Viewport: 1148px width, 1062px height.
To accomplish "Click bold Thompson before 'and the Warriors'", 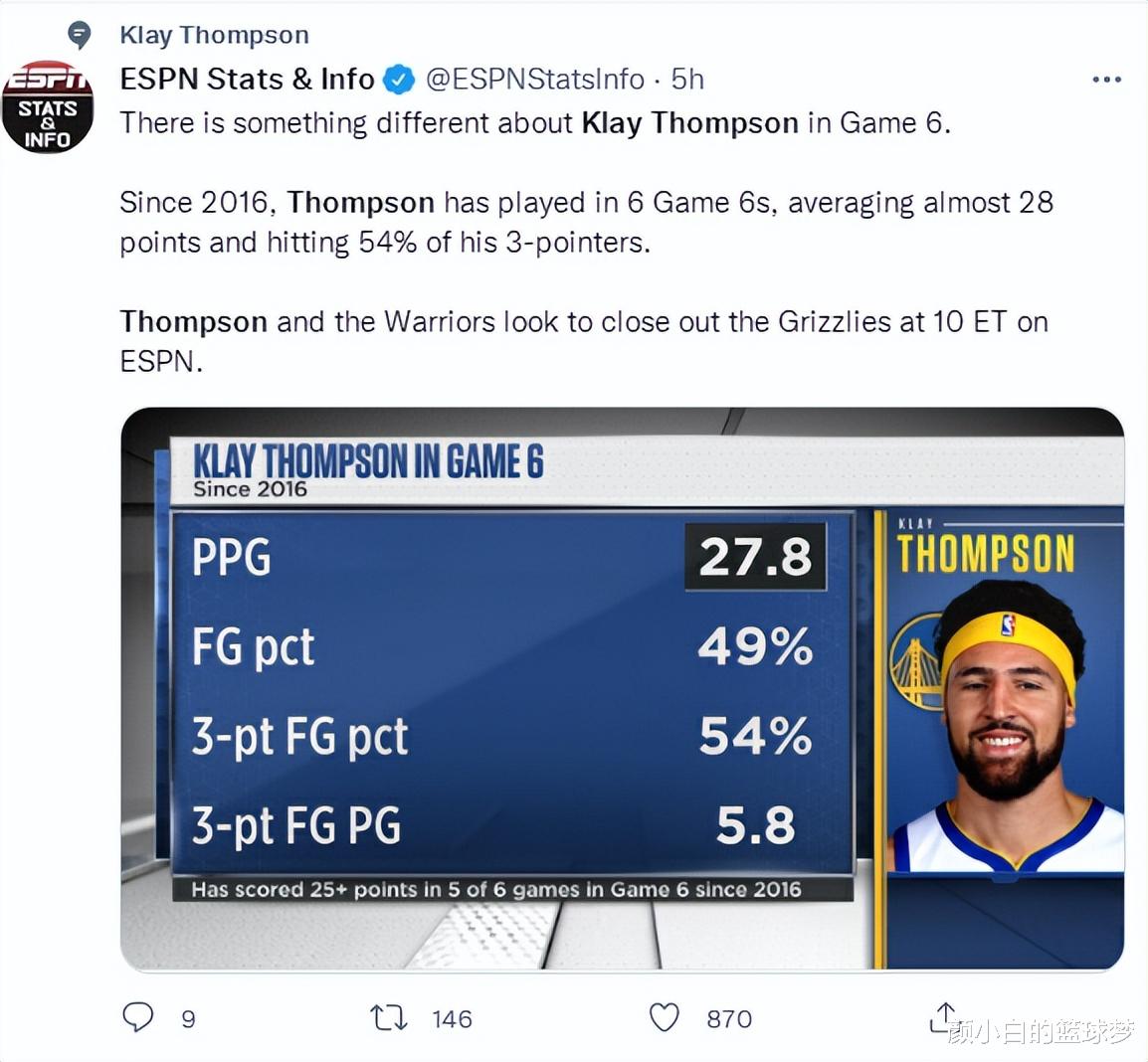I will coord(194,322).
